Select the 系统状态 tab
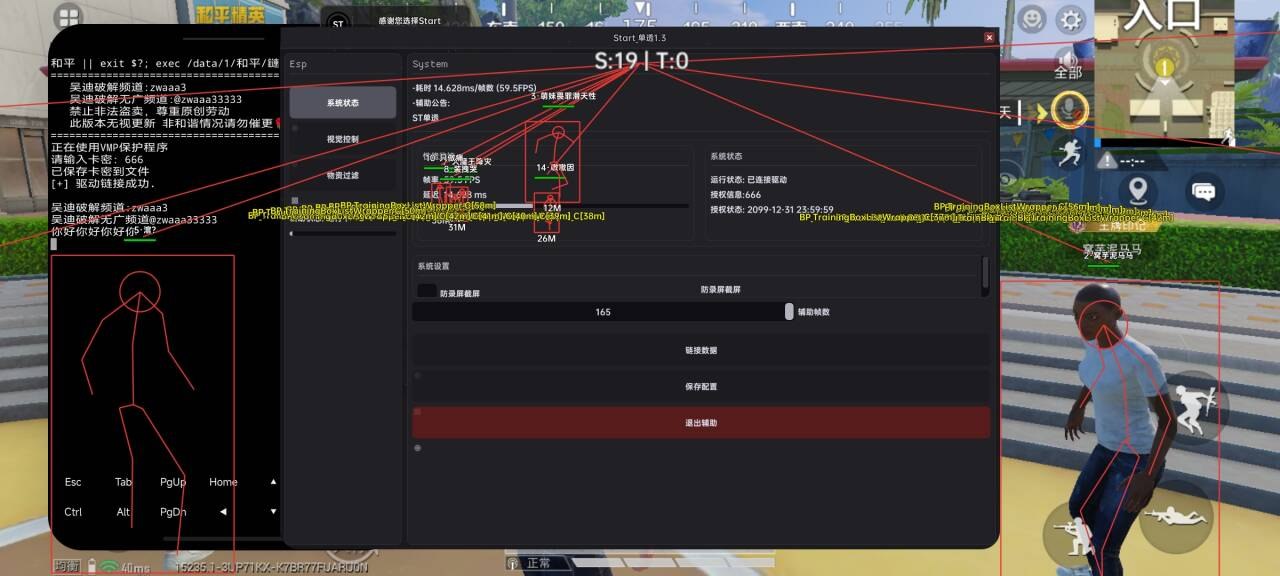Image resolution: width=1280 pixels, height=576 pixels. [343, 103]
